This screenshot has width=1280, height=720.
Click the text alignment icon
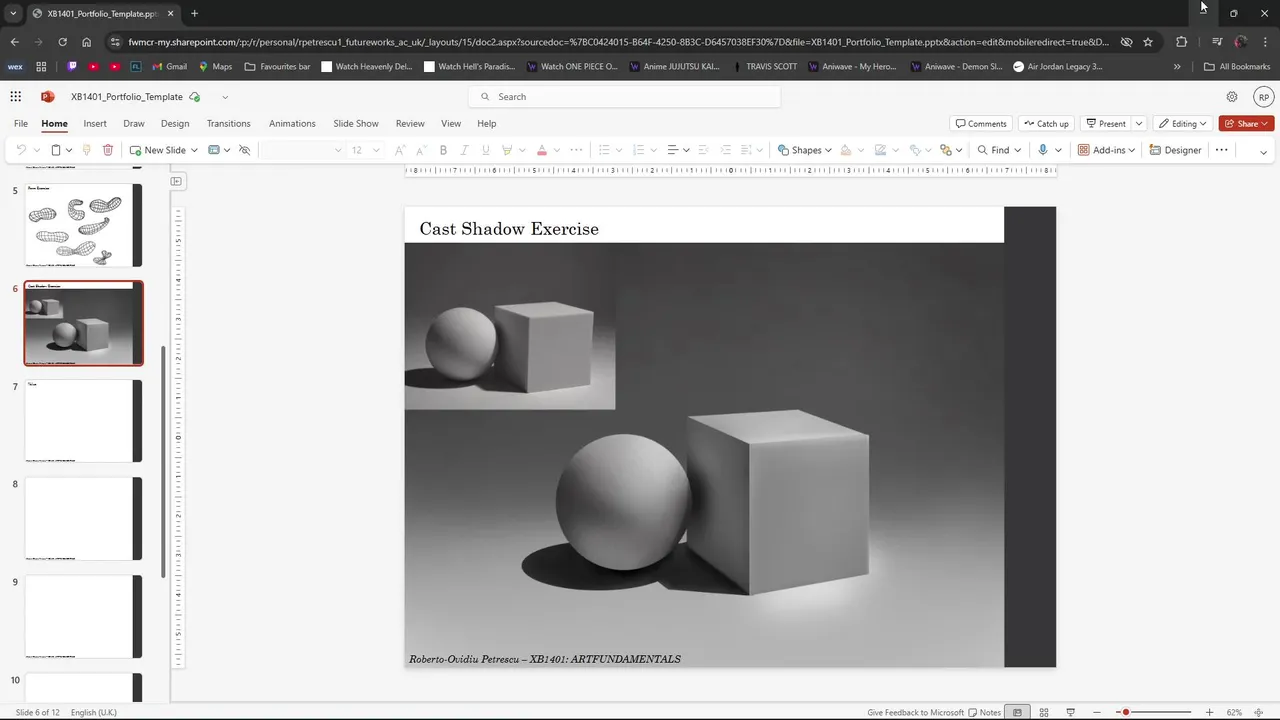pos(673,150)
